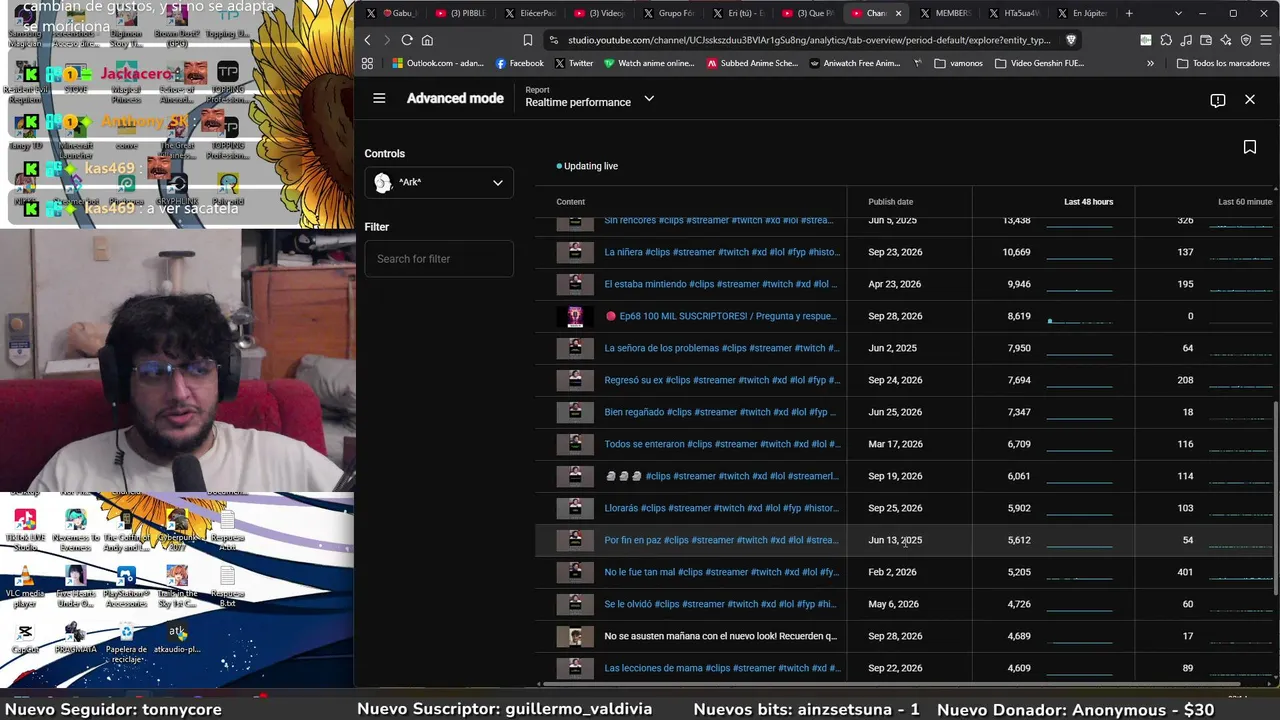Close the Advanced mode analytics view
The width and height of the screenshot is (1280, 720).
(x=1249, y=100)
